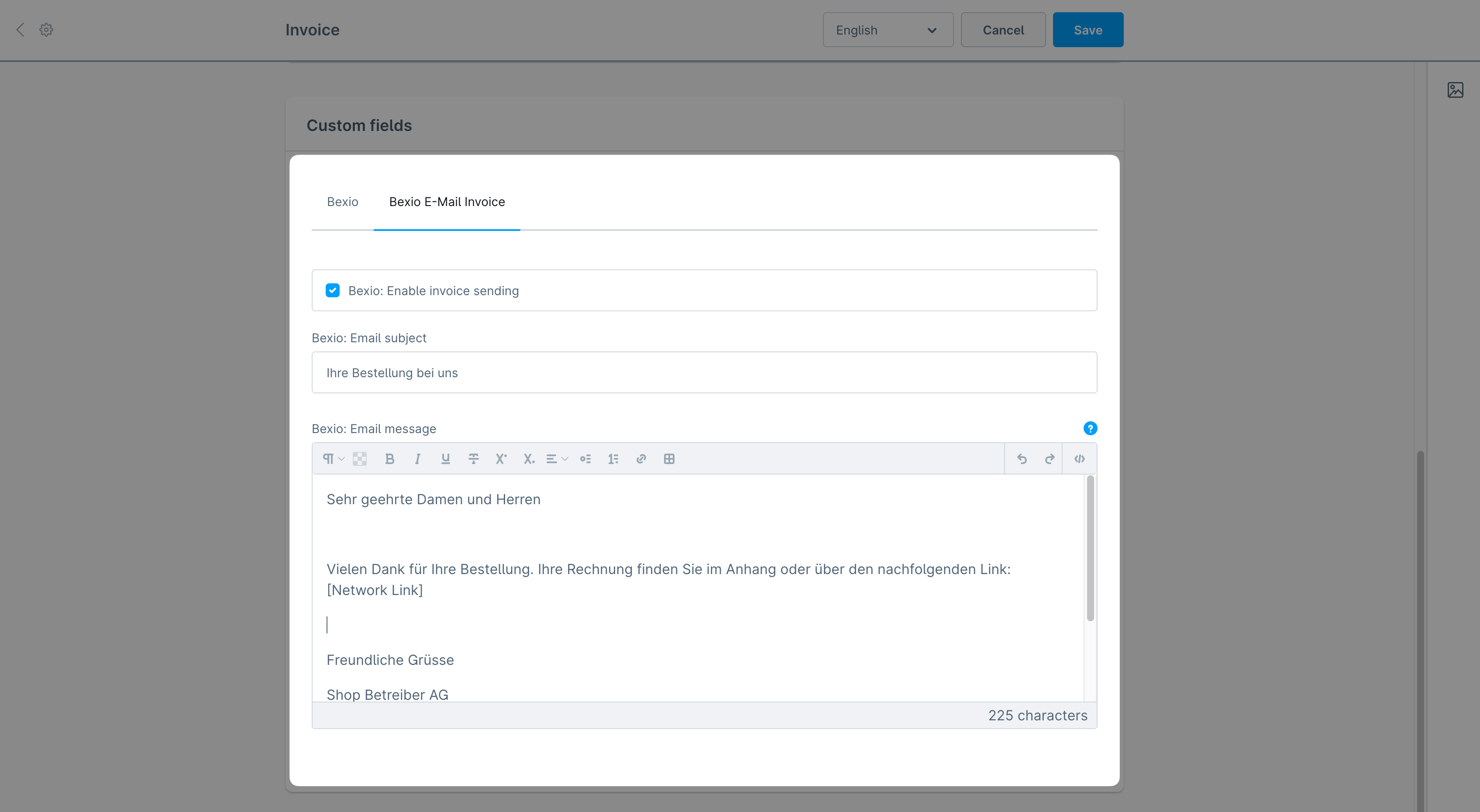Enable the Bexio invoice sending checkbox

click(333, 290)
